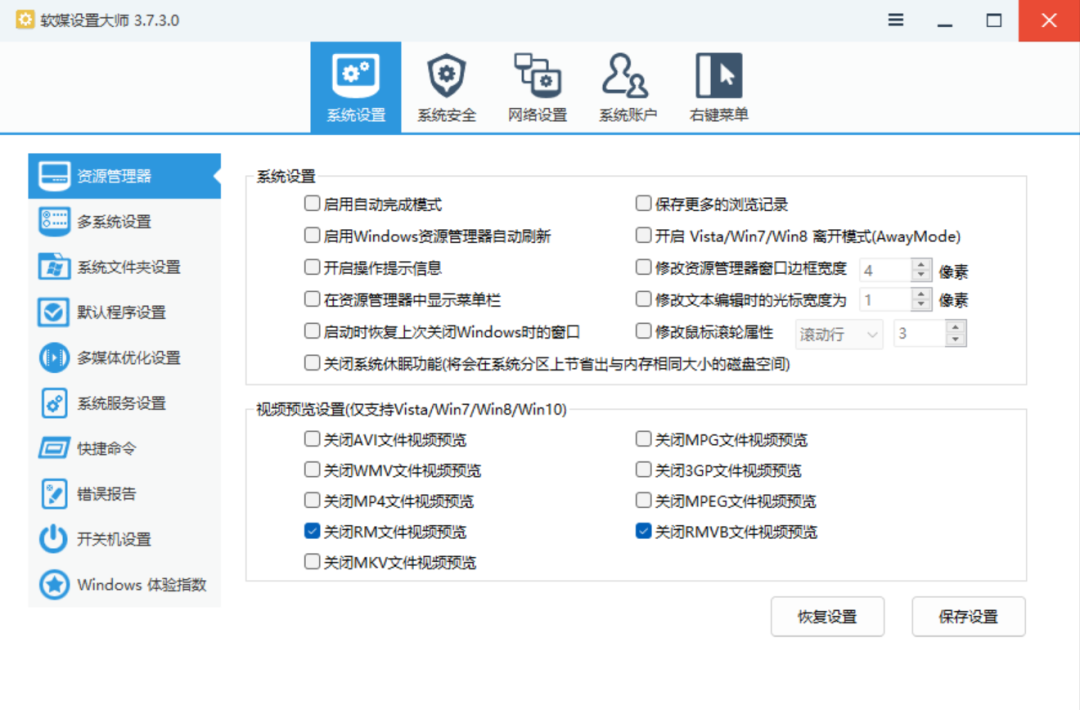Increase the cursor width value

pyautogui.click(x=921, y=293)
